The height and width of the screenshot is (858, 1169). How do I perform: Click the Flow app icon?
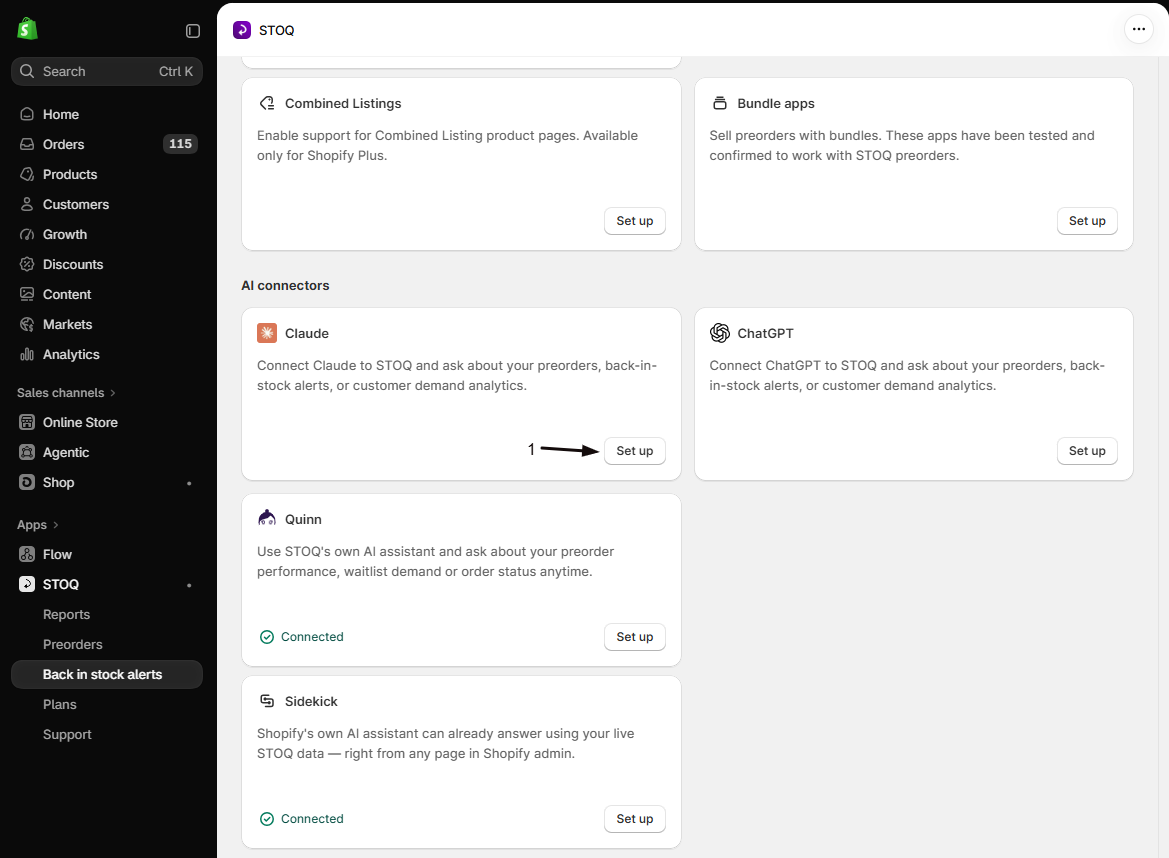[27, 554]
